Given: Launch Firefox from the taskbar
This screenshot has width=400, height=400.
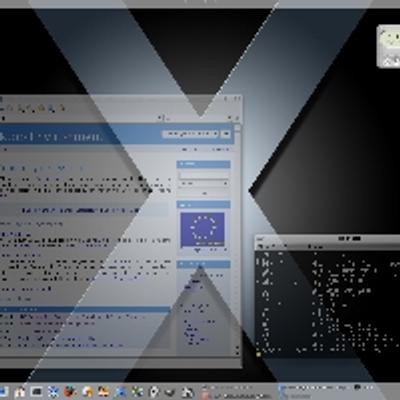Looking at the screenshot, I should click(x=70, y=392).
